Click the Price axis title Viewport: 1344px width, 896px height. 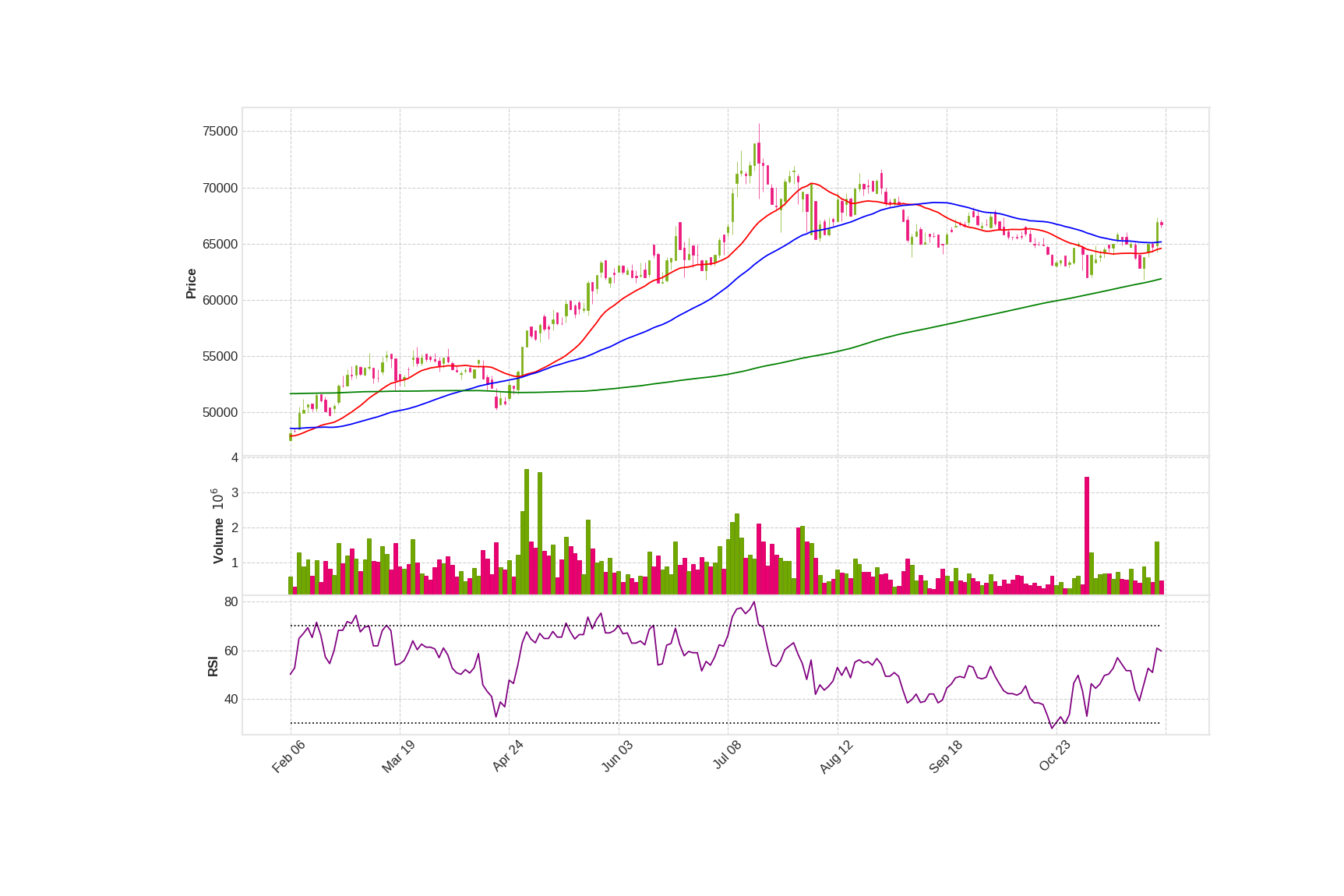tap(191, 284)
